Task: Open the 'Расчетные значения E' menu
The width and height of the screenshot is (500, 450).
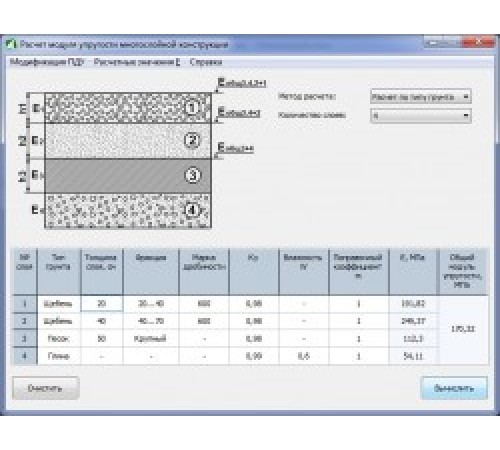Action: 137,62
